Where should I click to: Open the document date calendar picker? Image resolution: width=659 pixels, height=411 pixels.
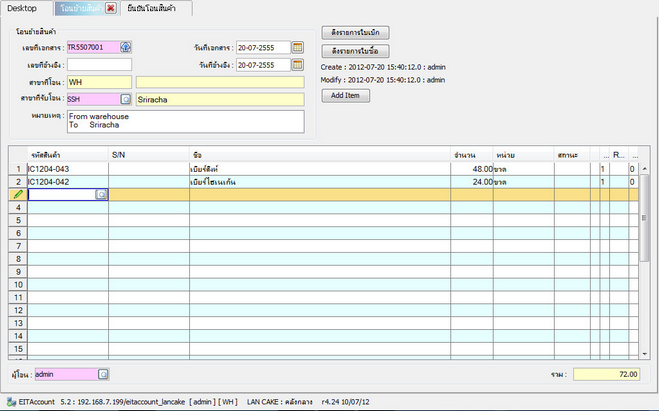point(297,47)
